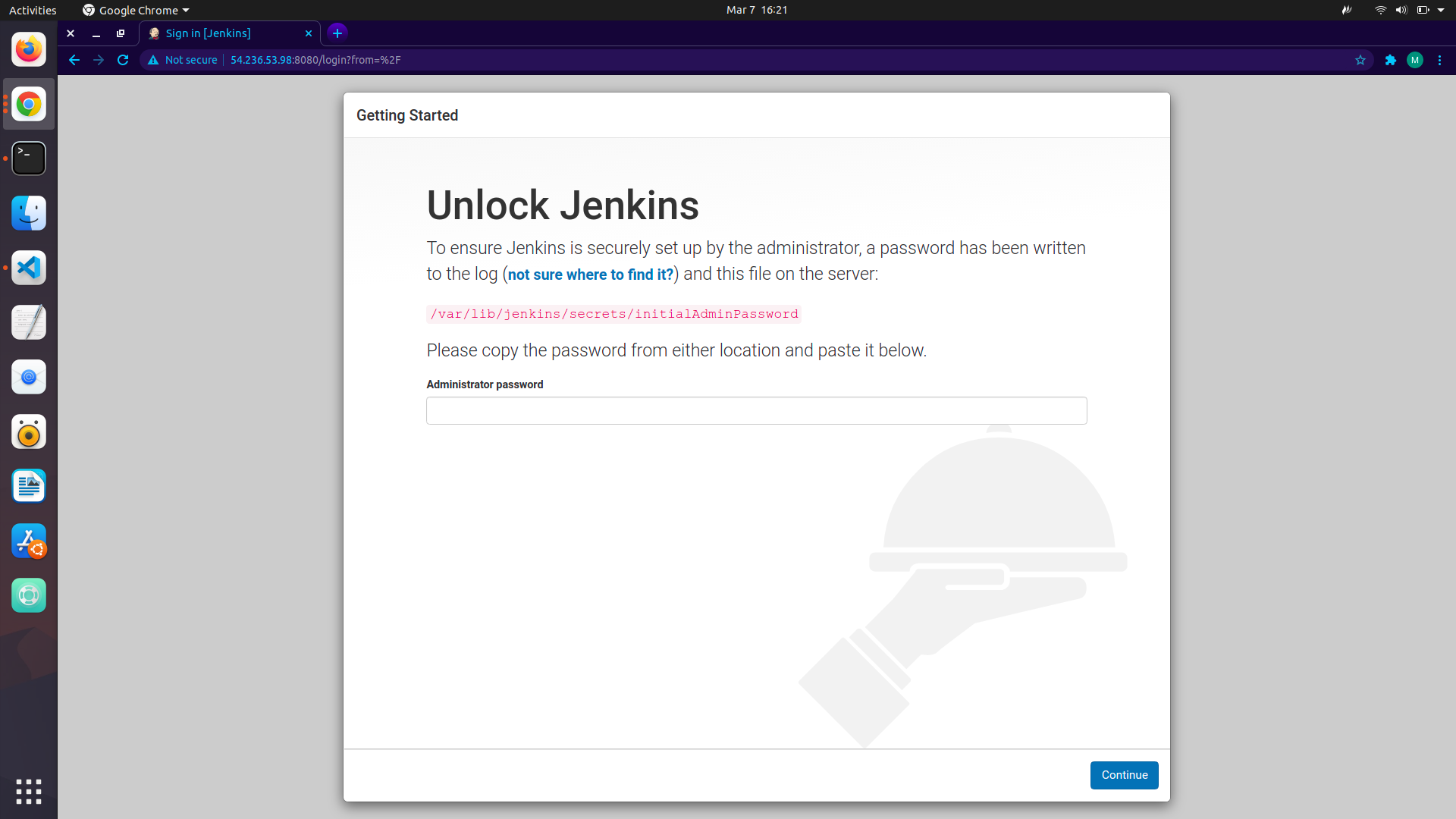The image size is (1456, 819).
Task: Open the 'not sure where to find it?' link
Action: click(x=591, y=275)
